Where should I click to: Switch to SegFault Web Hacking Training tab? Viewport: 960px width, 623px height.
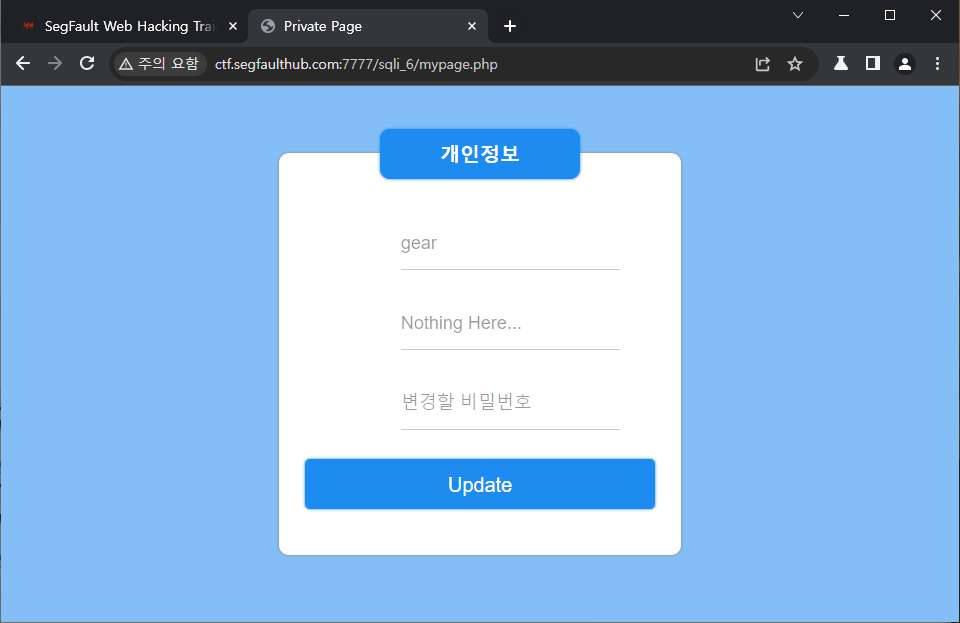(x=130, y=26)
